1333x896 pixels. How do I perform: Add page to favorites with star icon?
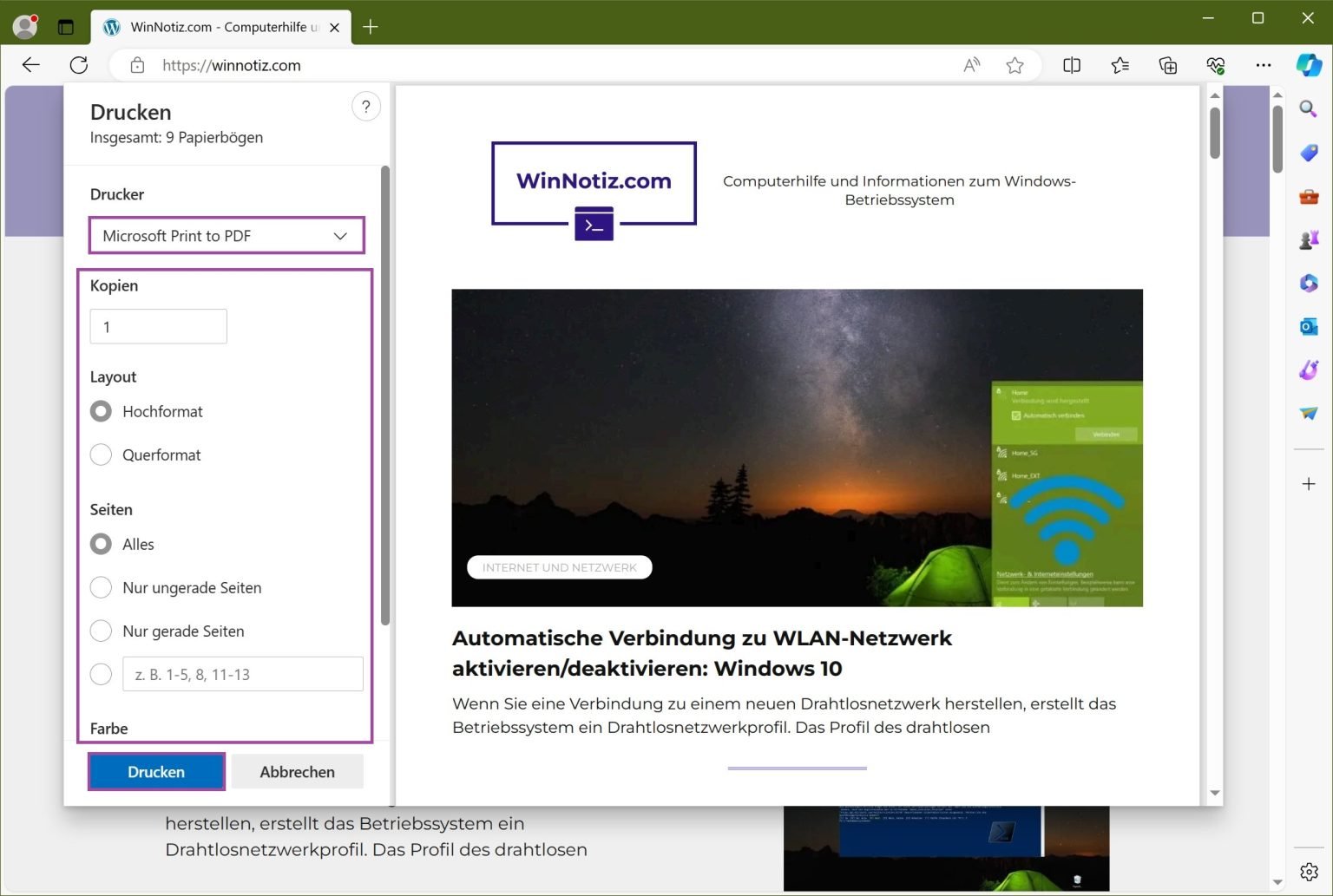[x=1015, y=65]
